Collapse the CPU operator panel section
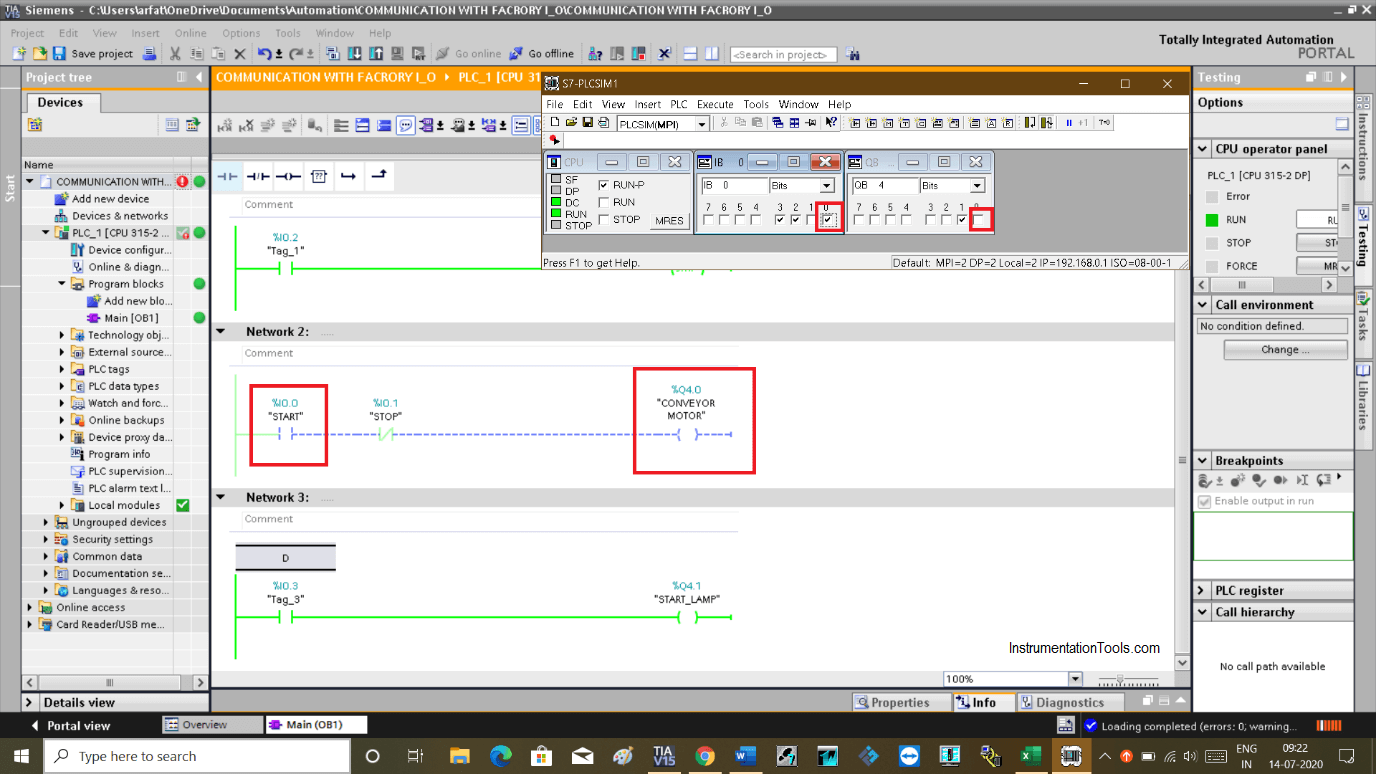 [x=1202, y=149]
